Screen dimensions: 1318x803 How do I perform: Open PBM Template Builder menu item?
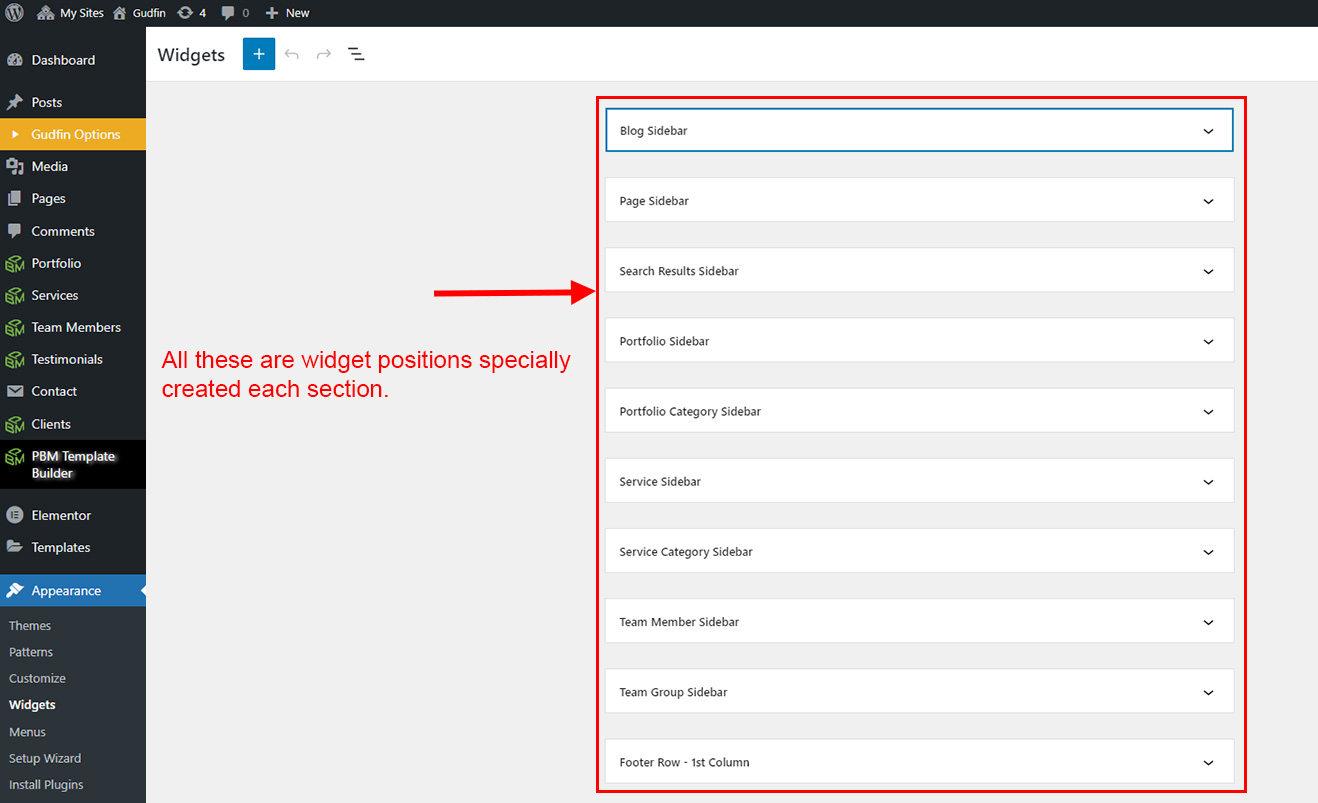[x=73, y=464]
